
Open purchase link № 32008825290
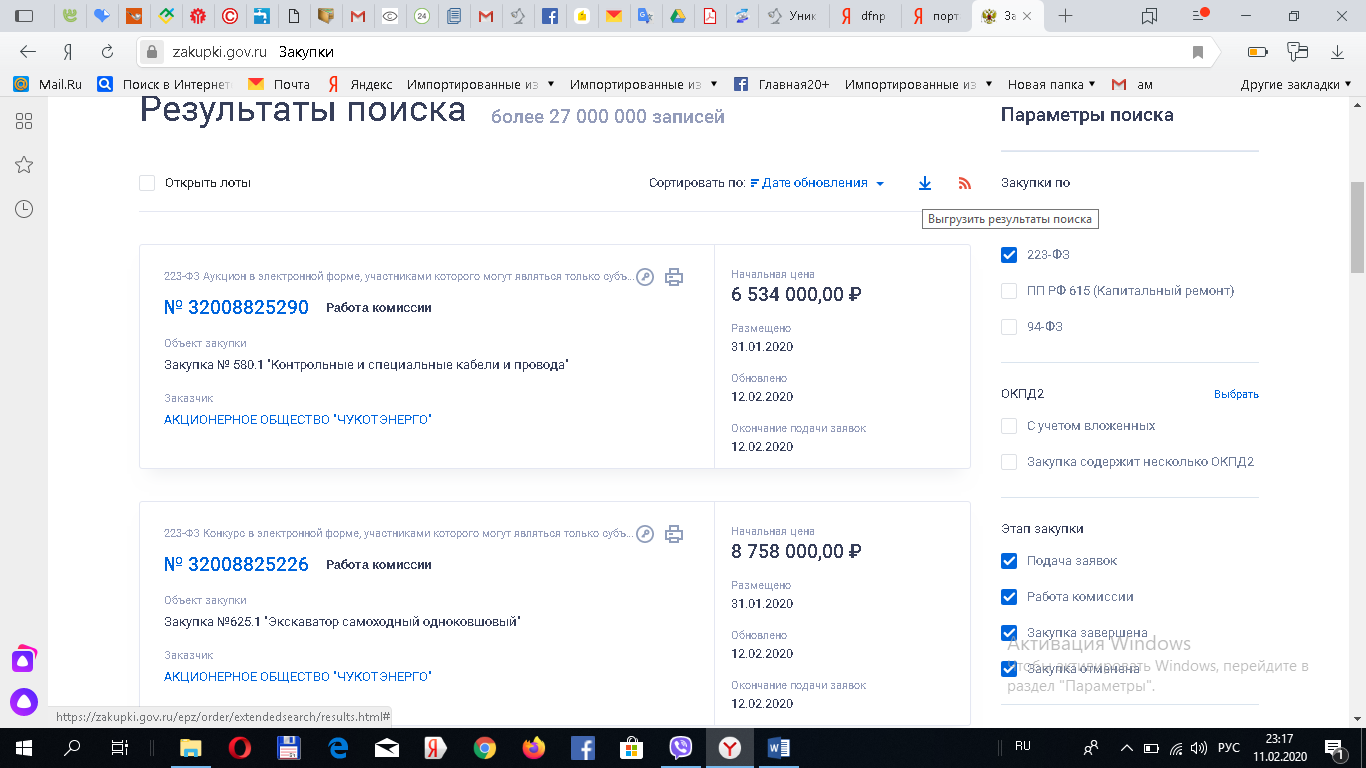236,307
